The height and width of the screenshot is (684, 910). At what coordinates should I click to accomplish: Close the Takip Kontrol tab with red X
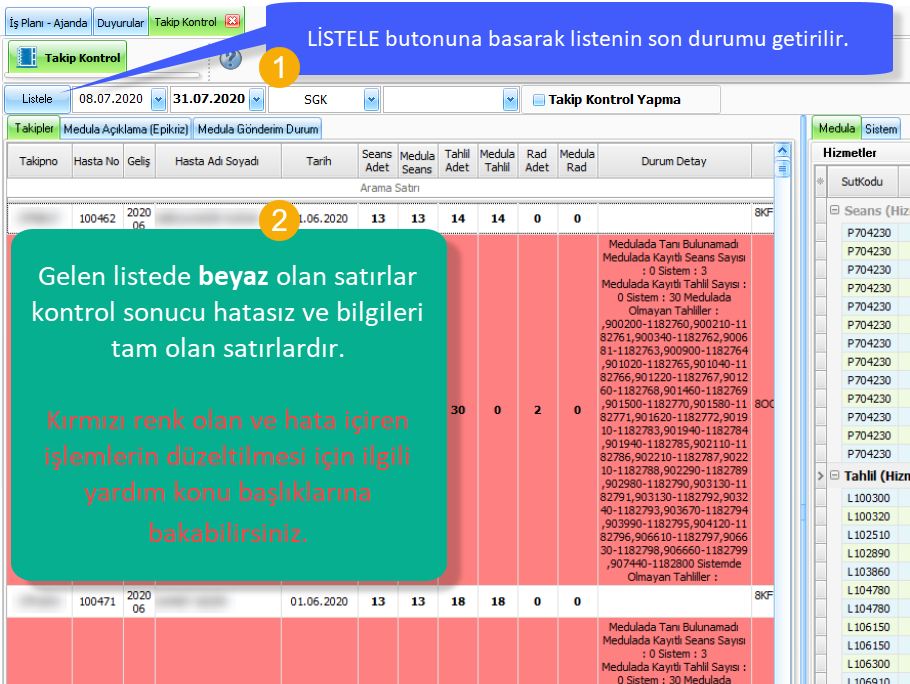(x=233, y=21)
